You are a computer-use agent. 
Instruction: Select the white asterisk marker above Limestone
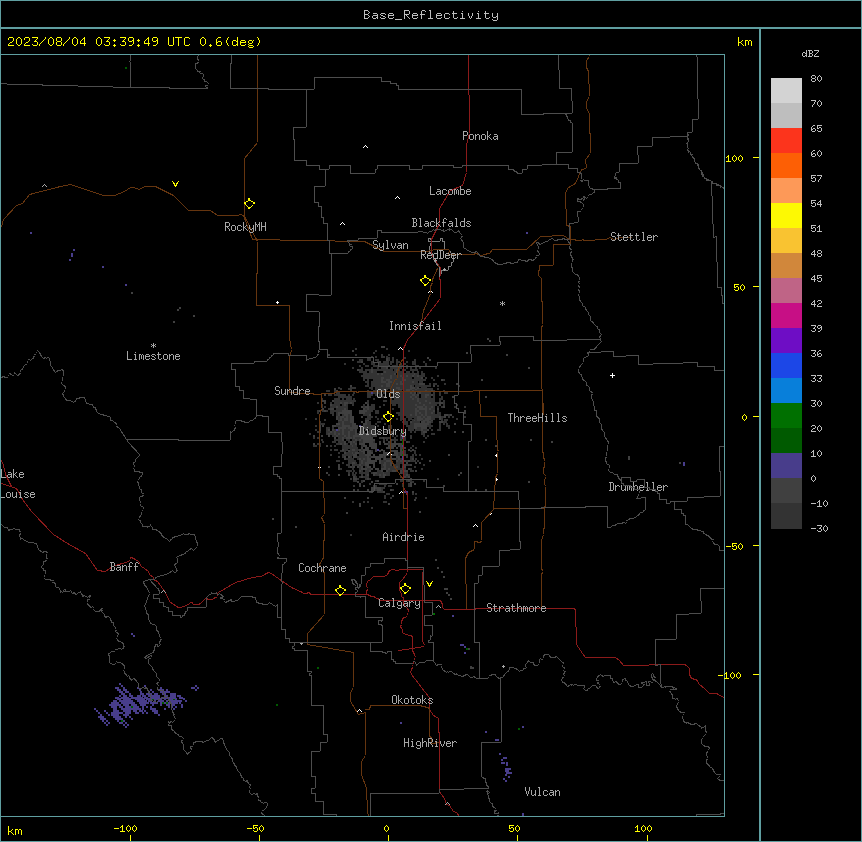click(x=153, y=345)
